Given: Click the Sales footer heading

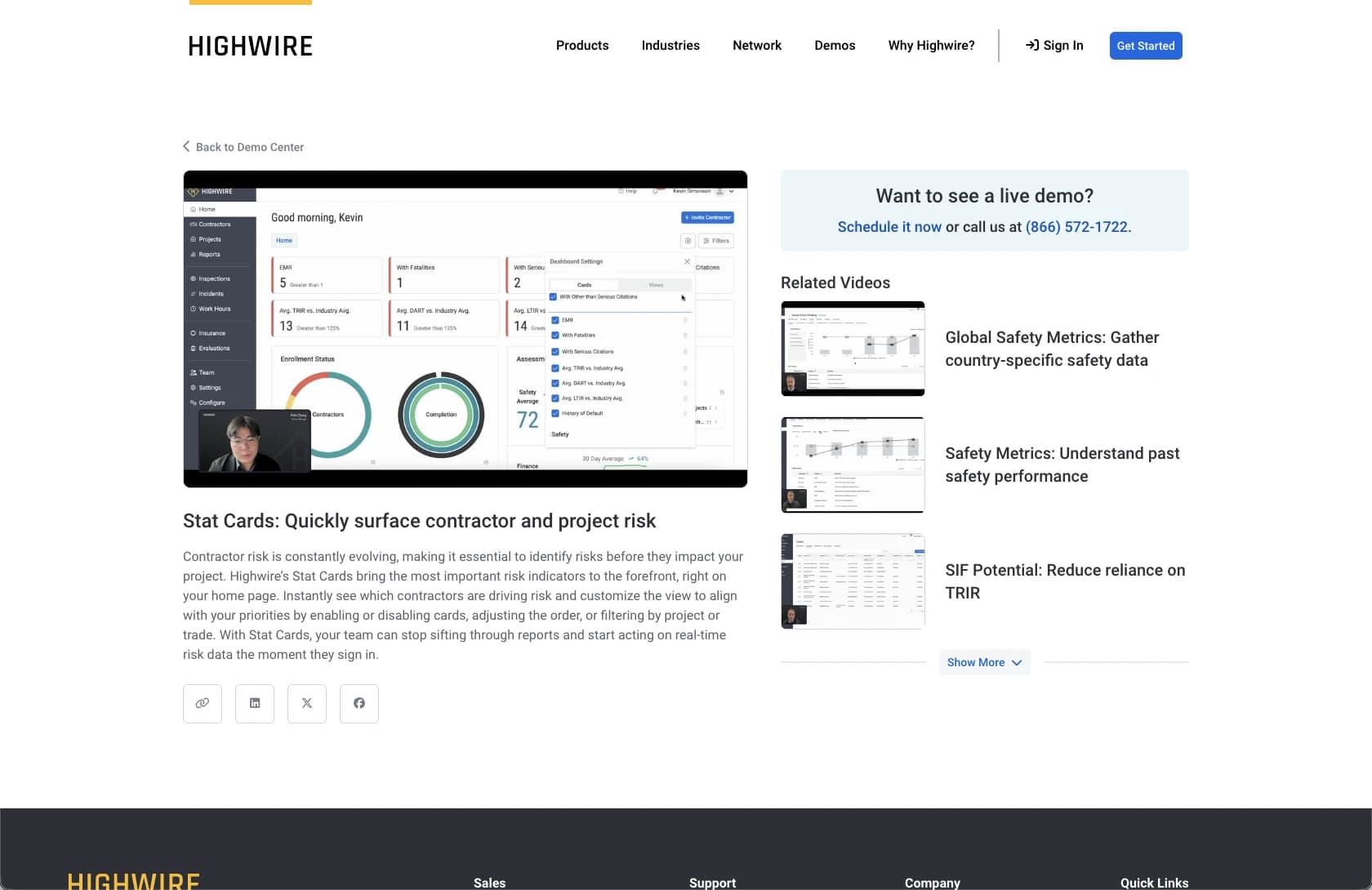Looking at the screenshot, I should (489, 883).
